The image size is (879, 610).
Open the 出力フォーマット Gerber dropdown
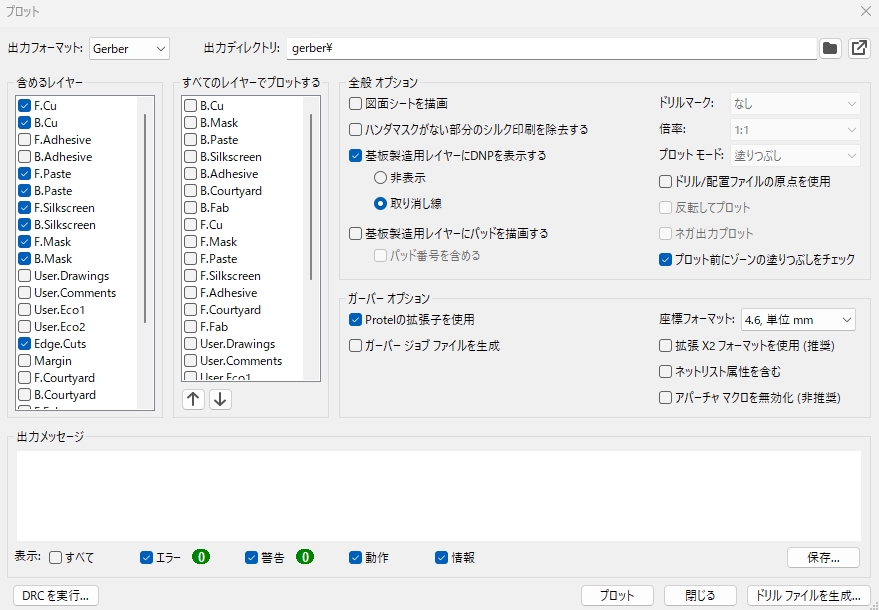tap(129, 48)
